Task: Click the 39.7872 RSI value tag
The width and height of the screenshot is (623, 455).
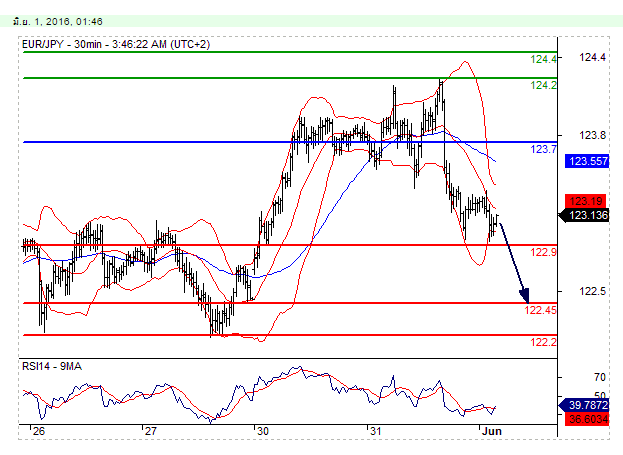Action: [x=584, y=405]
